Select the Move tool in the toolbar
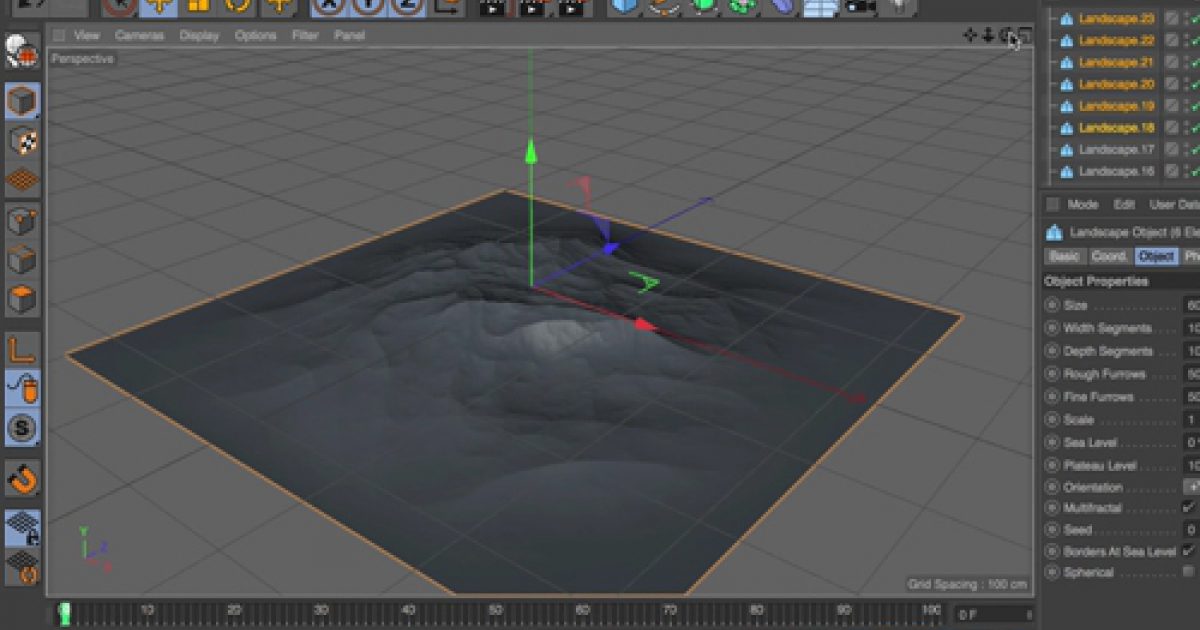The image size is (1200, 630). [157, 9]
